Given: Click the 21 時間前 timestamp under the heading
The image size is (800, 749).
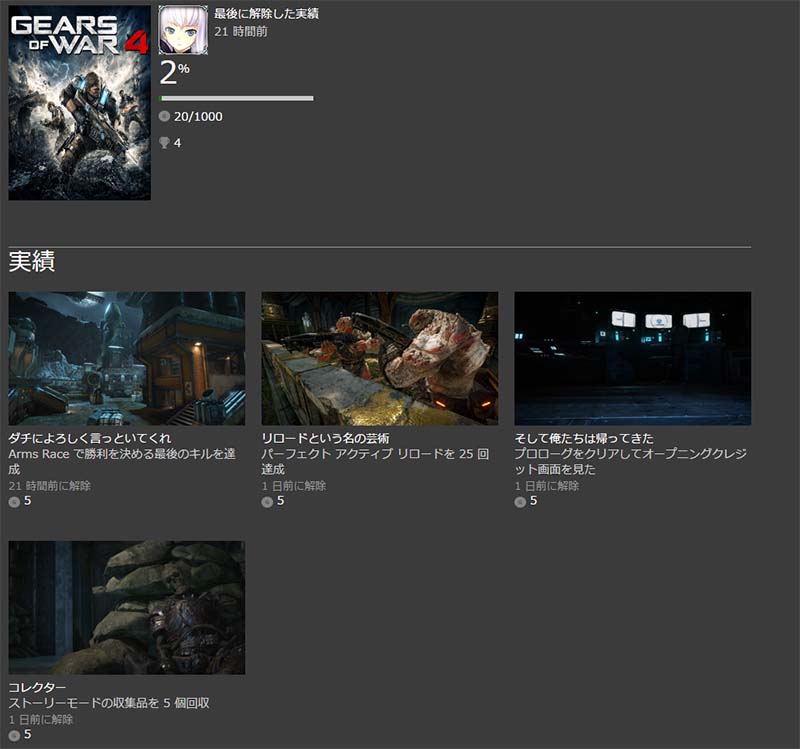Looking at the screenshot, I should 241,32.
